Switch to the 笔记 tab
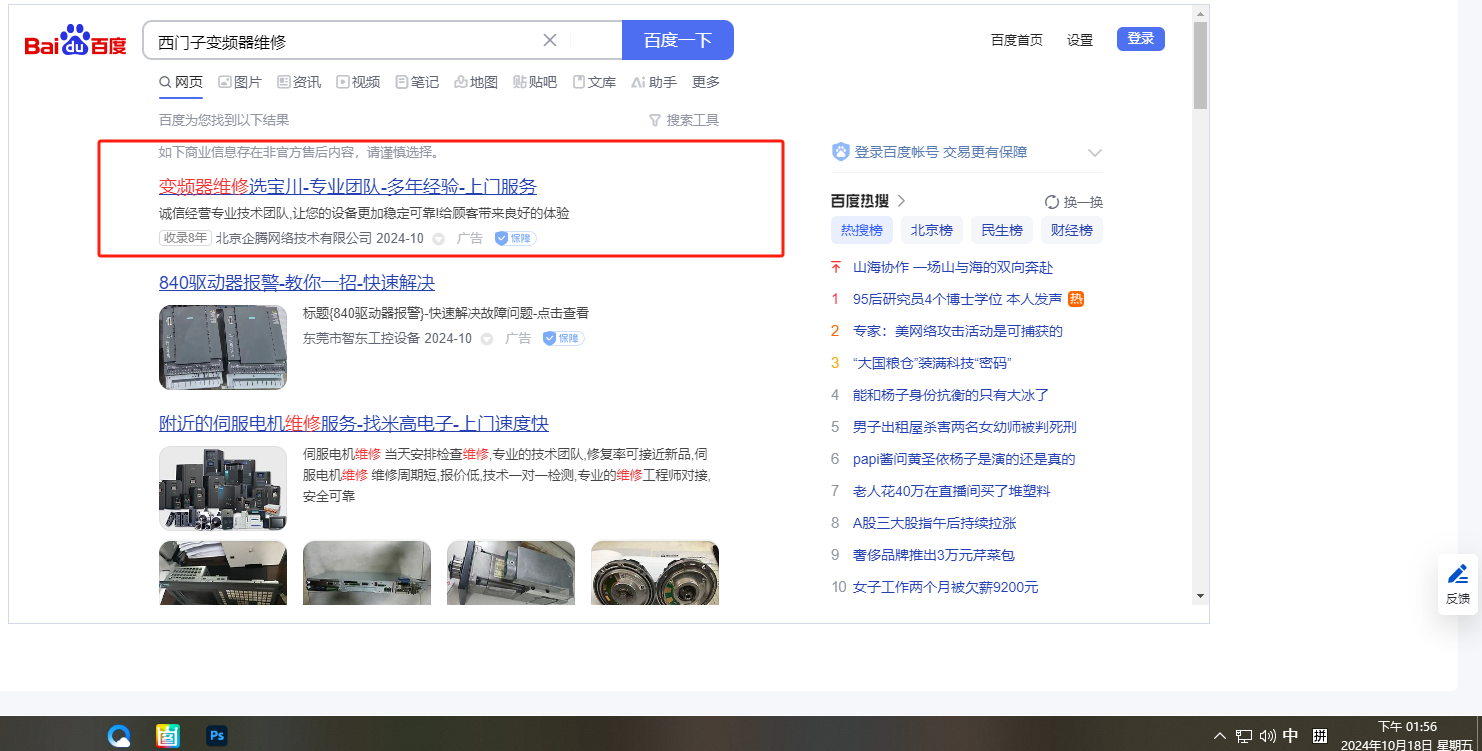 coord(417,82)
